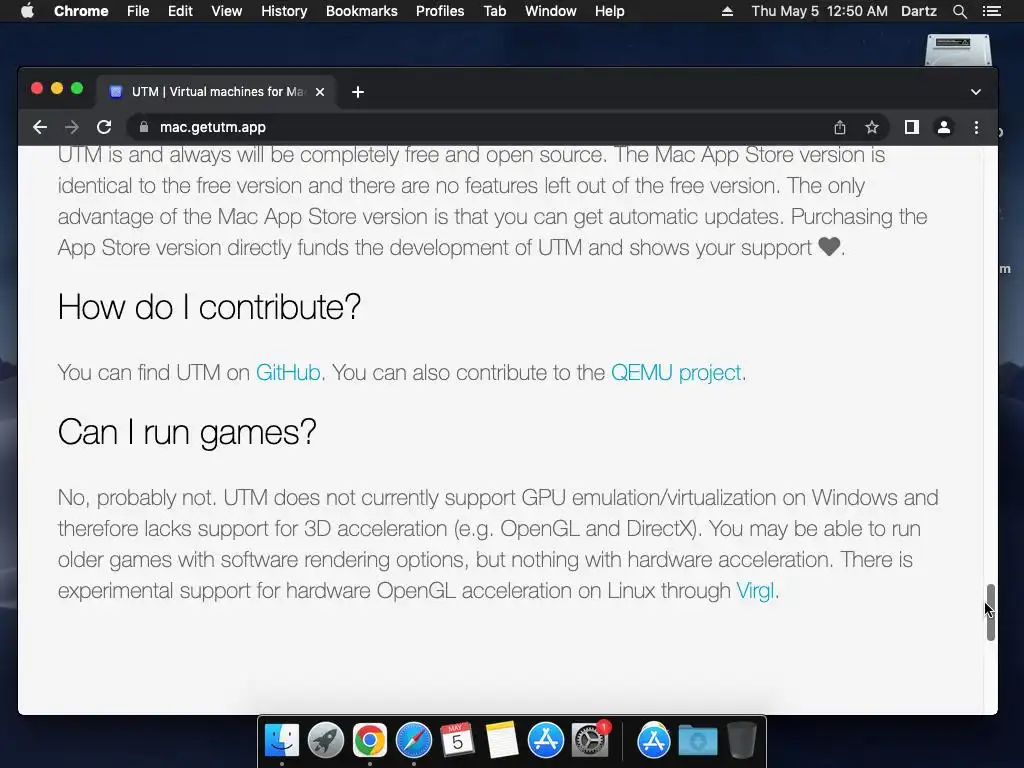Open Calendar from the Dock
Screen dimensions: 1024x768
457,741
